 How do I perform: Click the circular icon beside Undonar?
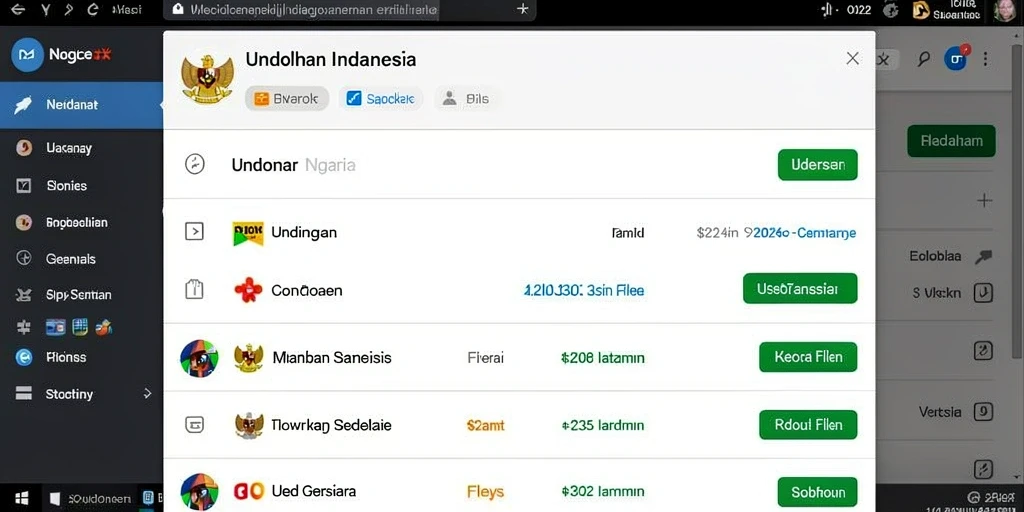(195, 164)
